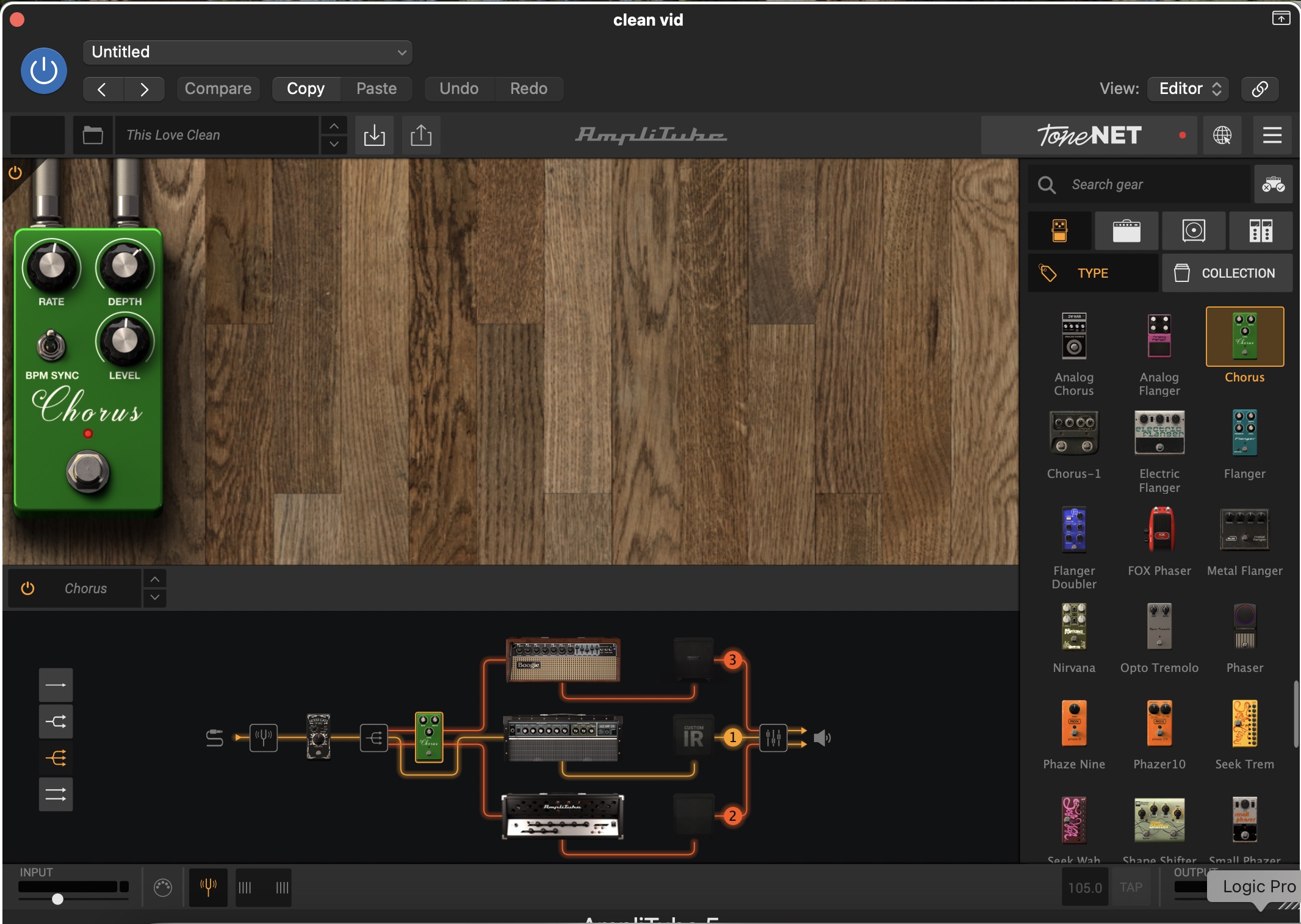Choose the dual parallel signal routing

(x=56, y=794)
